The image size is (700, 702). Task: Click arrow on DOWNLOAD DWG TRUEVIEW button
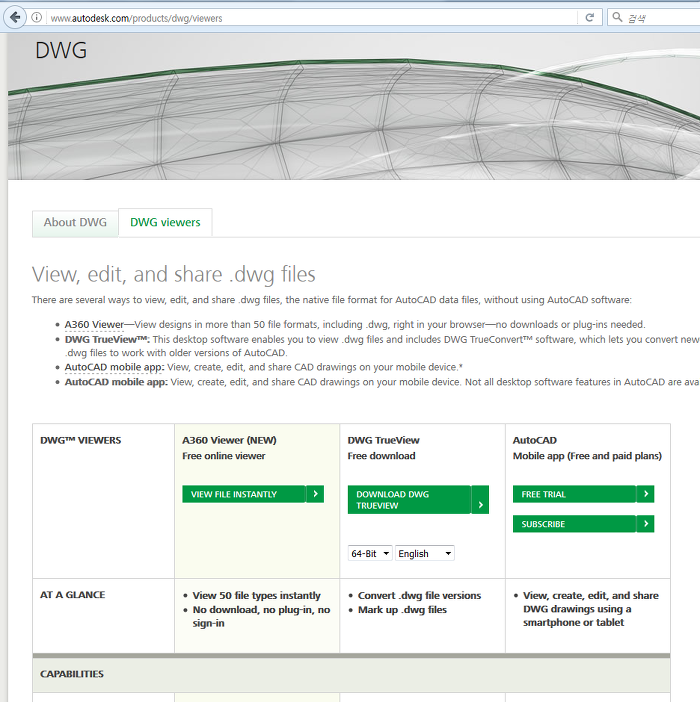point(480,505)
